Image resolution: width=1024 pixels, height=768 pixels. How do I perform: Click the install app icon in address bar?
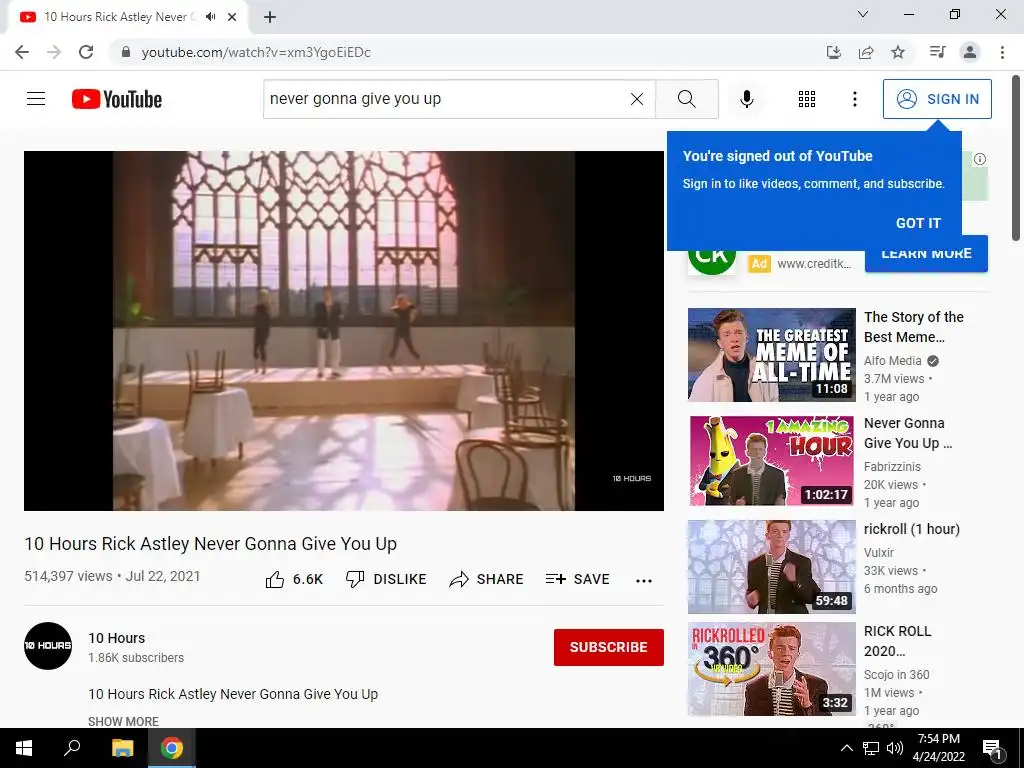coord(834,52)
